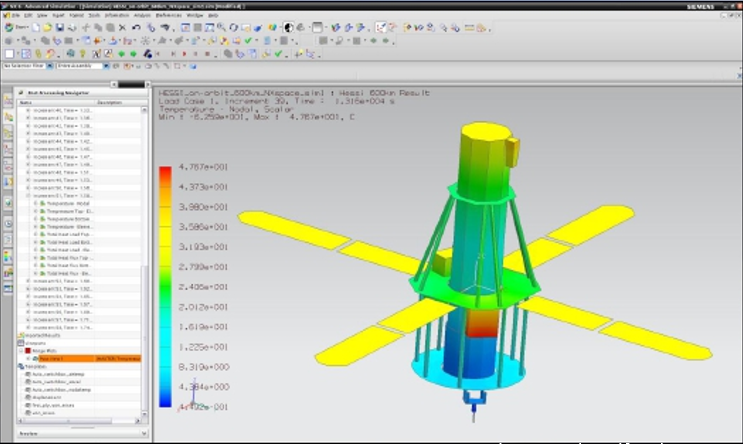The width and height of the screenshot is (743, 444).
Task: Click the white square icon in third toolbar row
Action: point(9,54)
